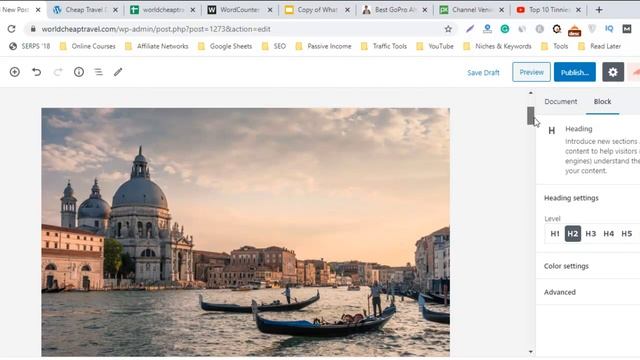Choose heading level H4
Viewport: 640px width, 360px height.
click(x=609, y=234)
